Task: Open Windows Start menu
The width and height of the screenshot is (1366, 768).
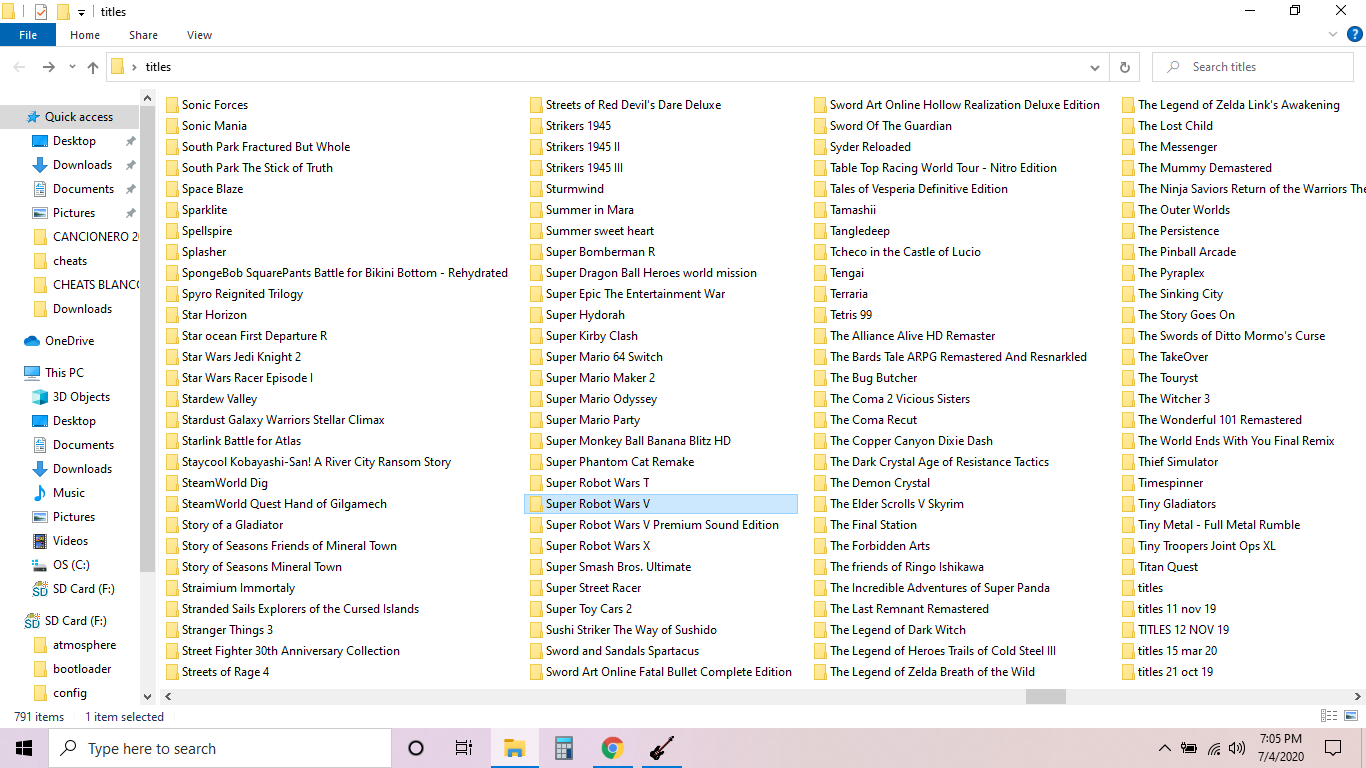Action: tap(24, 748)
